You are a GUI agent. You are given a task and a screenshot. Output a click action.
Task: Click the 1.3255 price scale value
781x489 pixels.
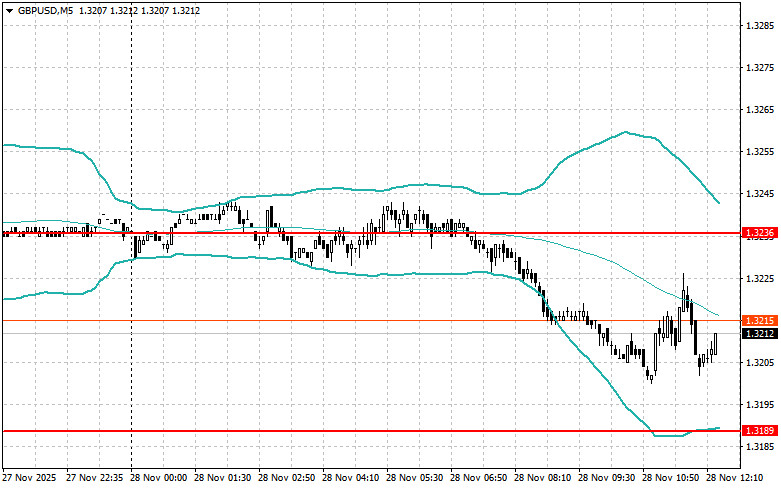(x=761, y=152)
